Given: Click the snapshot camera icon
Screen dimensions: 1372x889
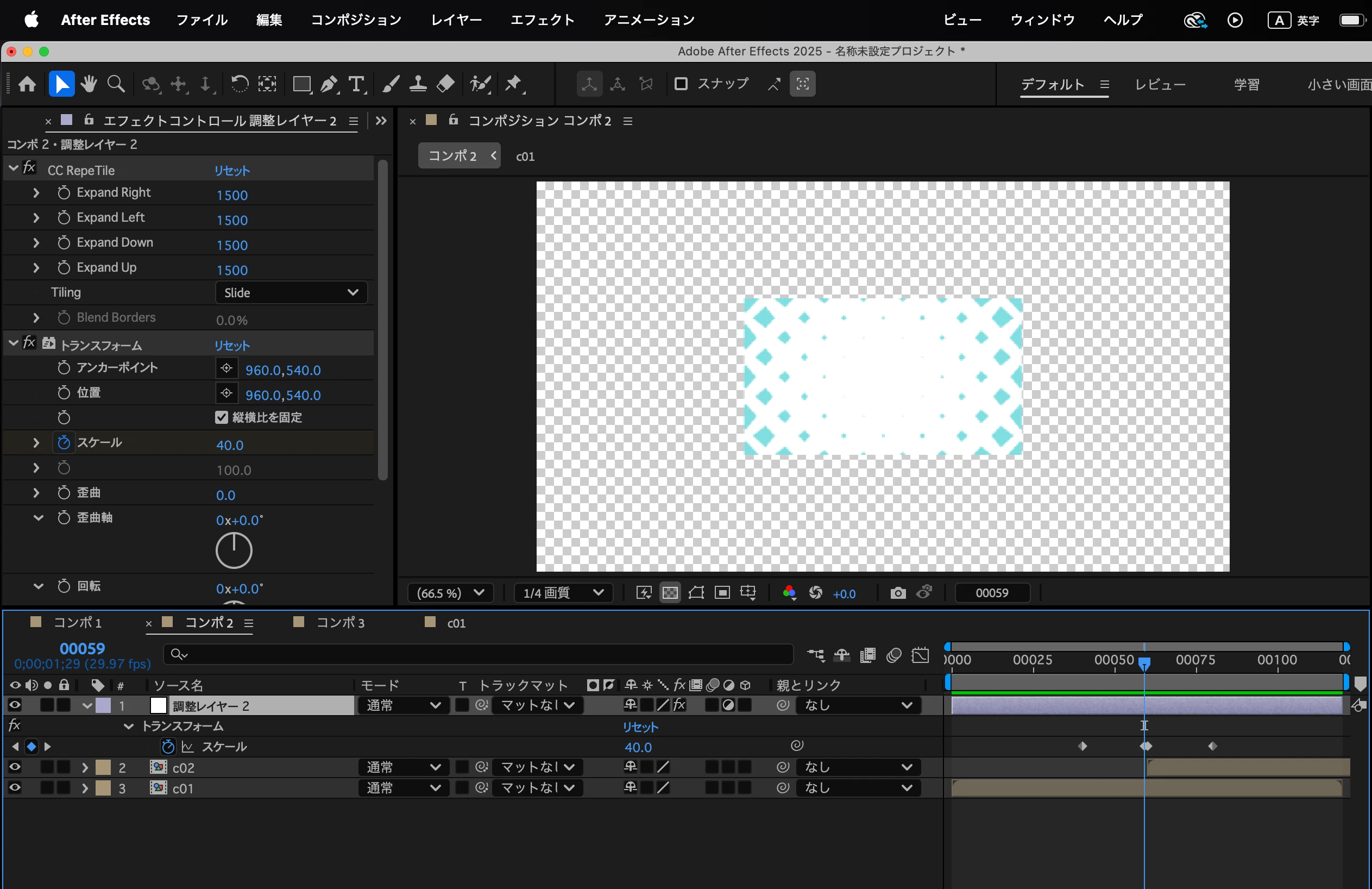Looking at the screenshot, I should 898,593.
